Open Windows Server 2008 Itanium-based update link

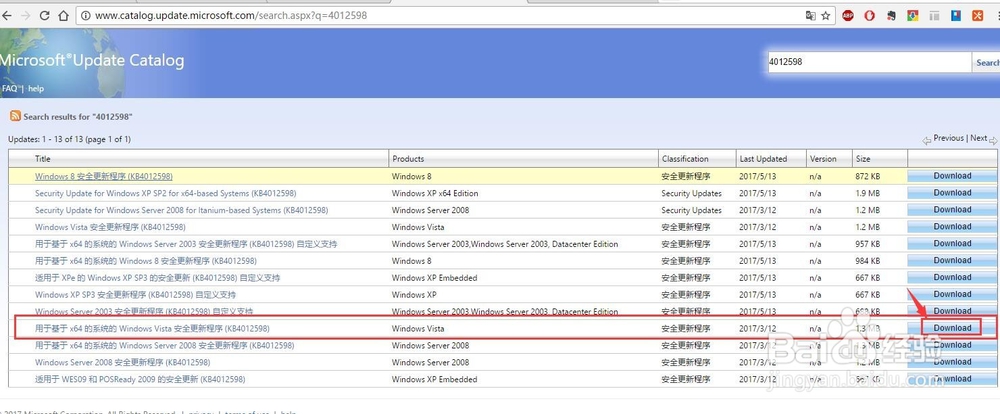[x=182, y=210]
